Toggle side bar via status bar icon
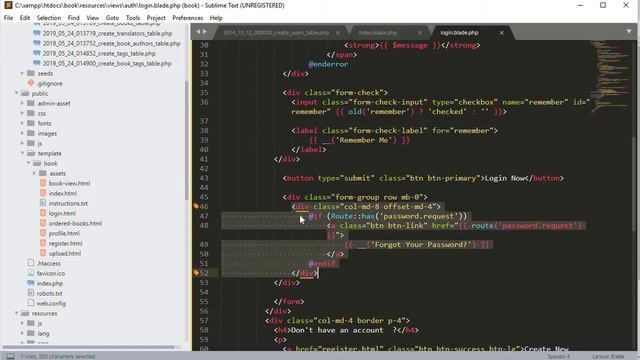 click(x=10, y=356)
